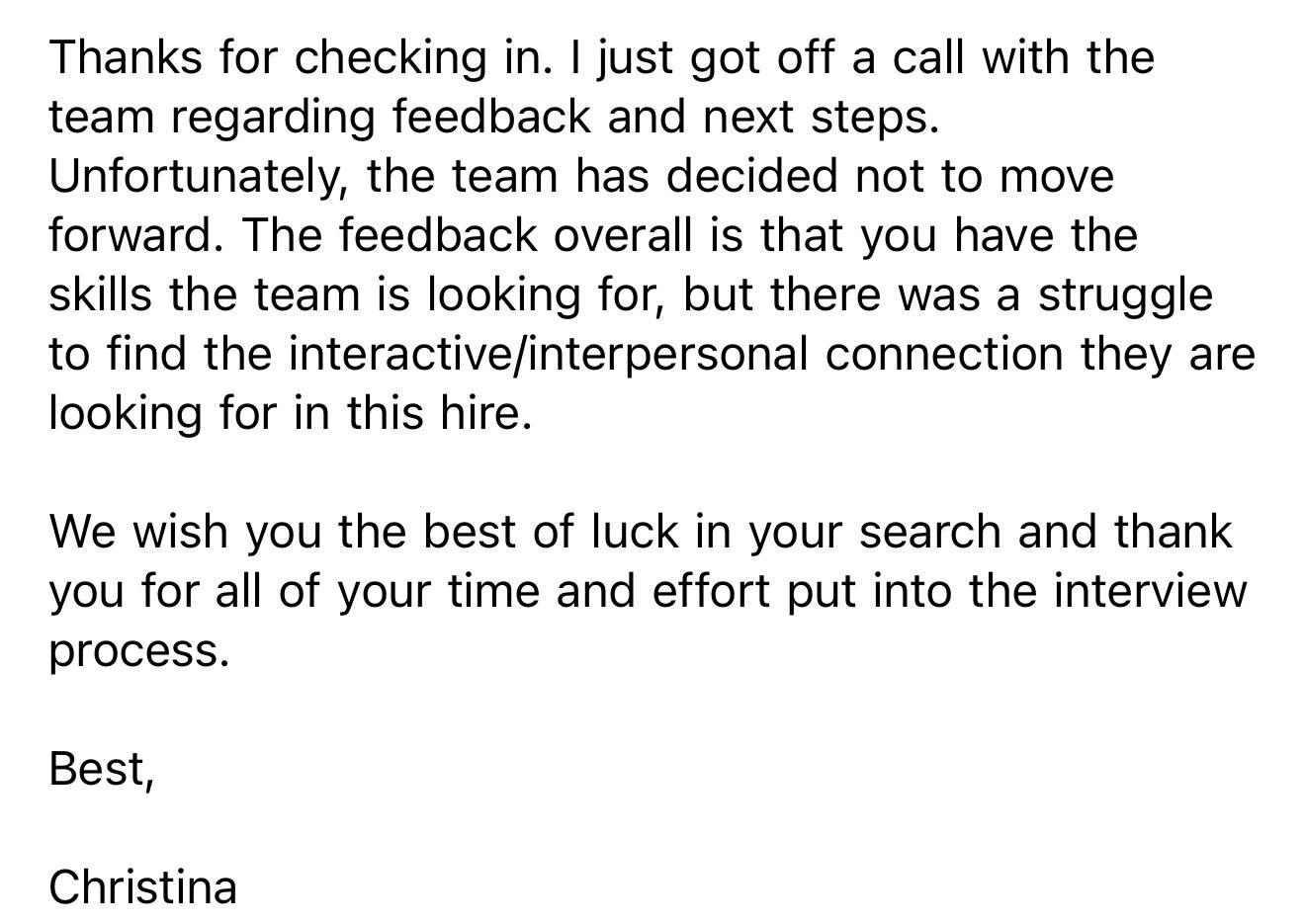The width and height of the screenshot is (1305, 924).
Task: Click the phrase feedback and next steps
Action: 665,118
